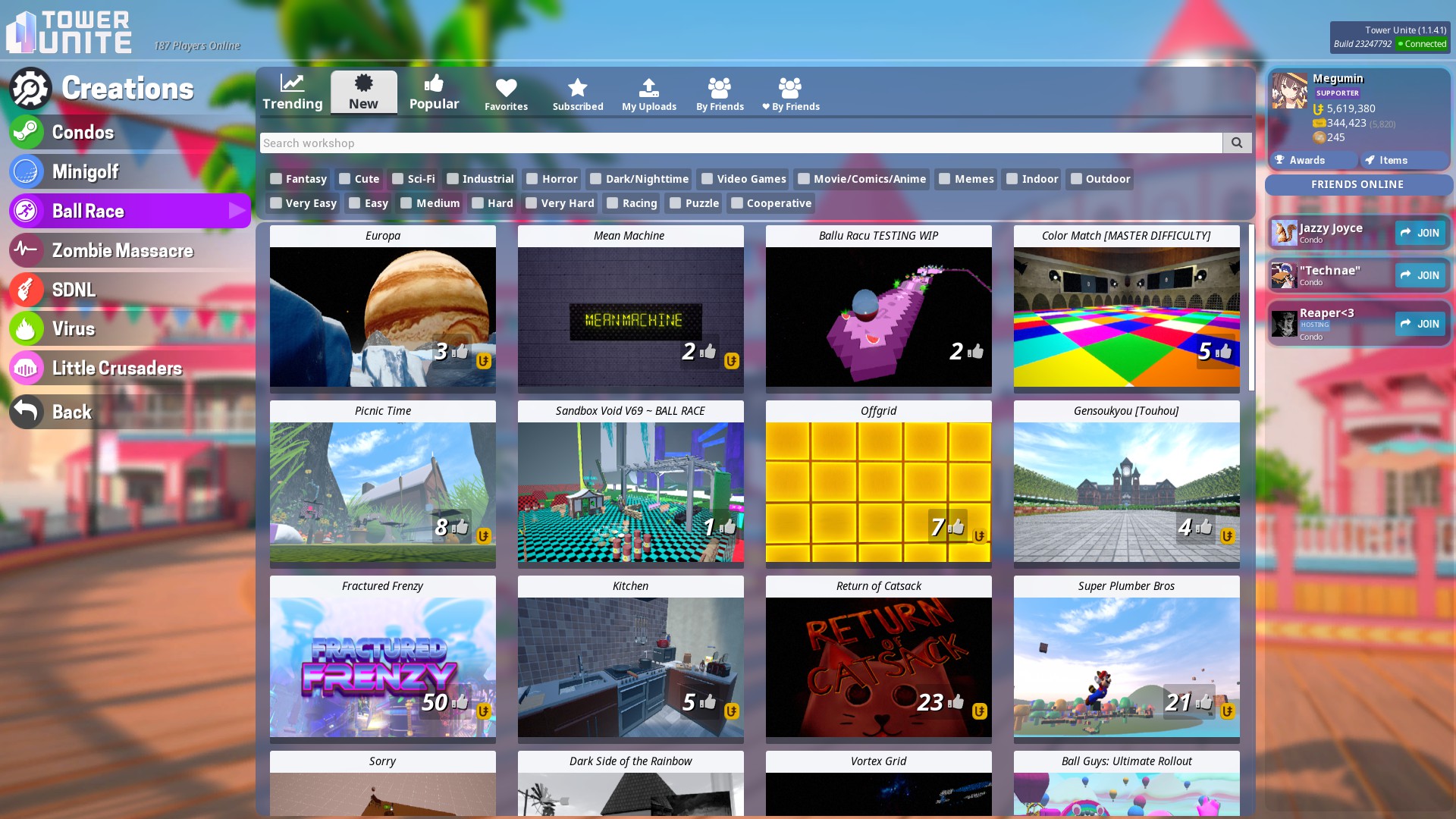This screenshot has width=1456, height=819.
Task: Click thumbs-up on Color Match card
Action: click(1224, 351)
